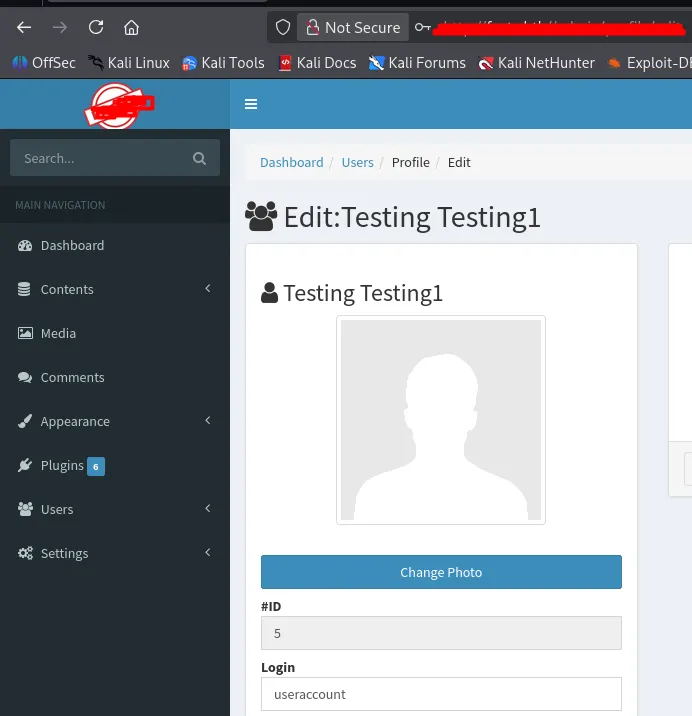Click the Plugins count badge 6
692x716 pixels.
tap(95, 467)
